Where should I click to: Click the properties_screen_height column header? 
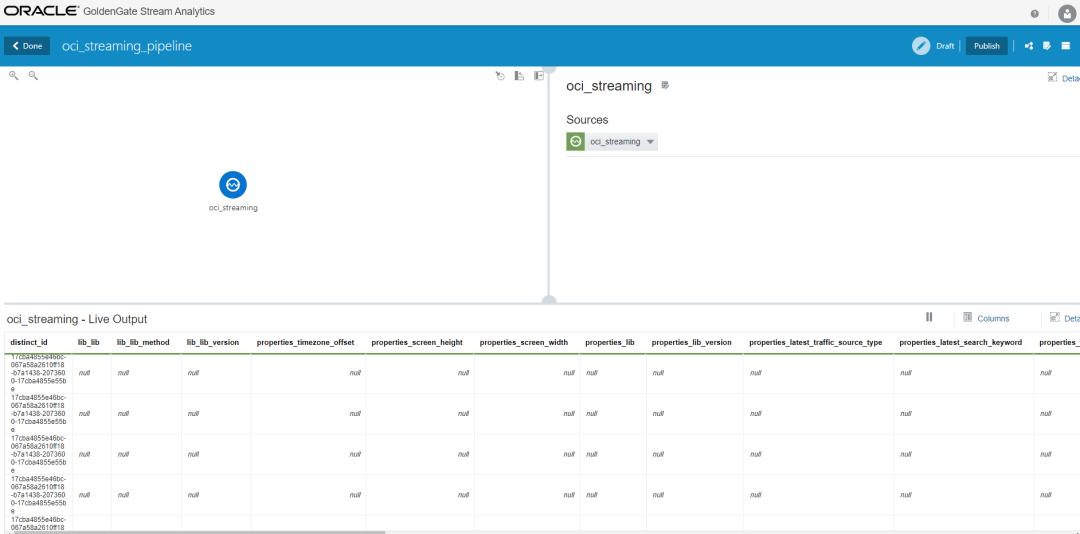coord(417,342)
